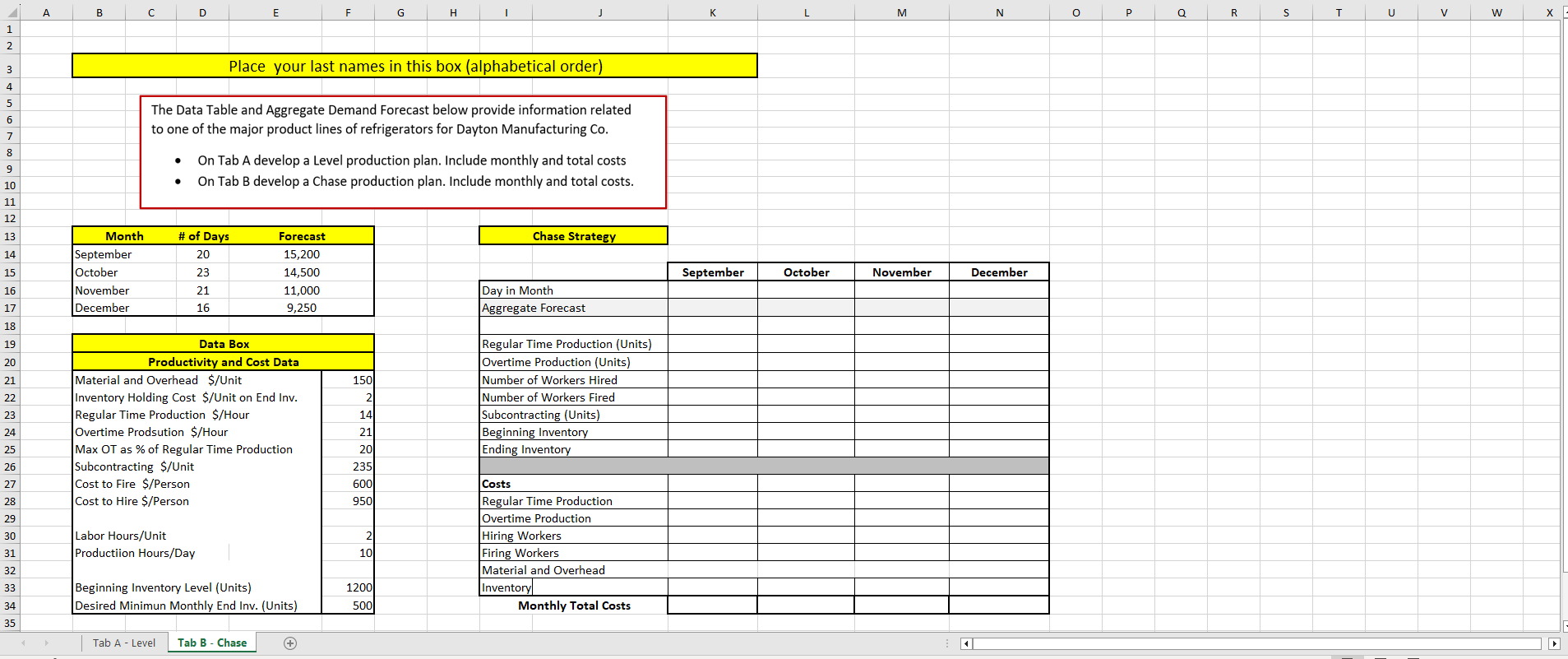Select the Tab B - Chase sheet
The image size is (1568, 659).
coord(212,643)
